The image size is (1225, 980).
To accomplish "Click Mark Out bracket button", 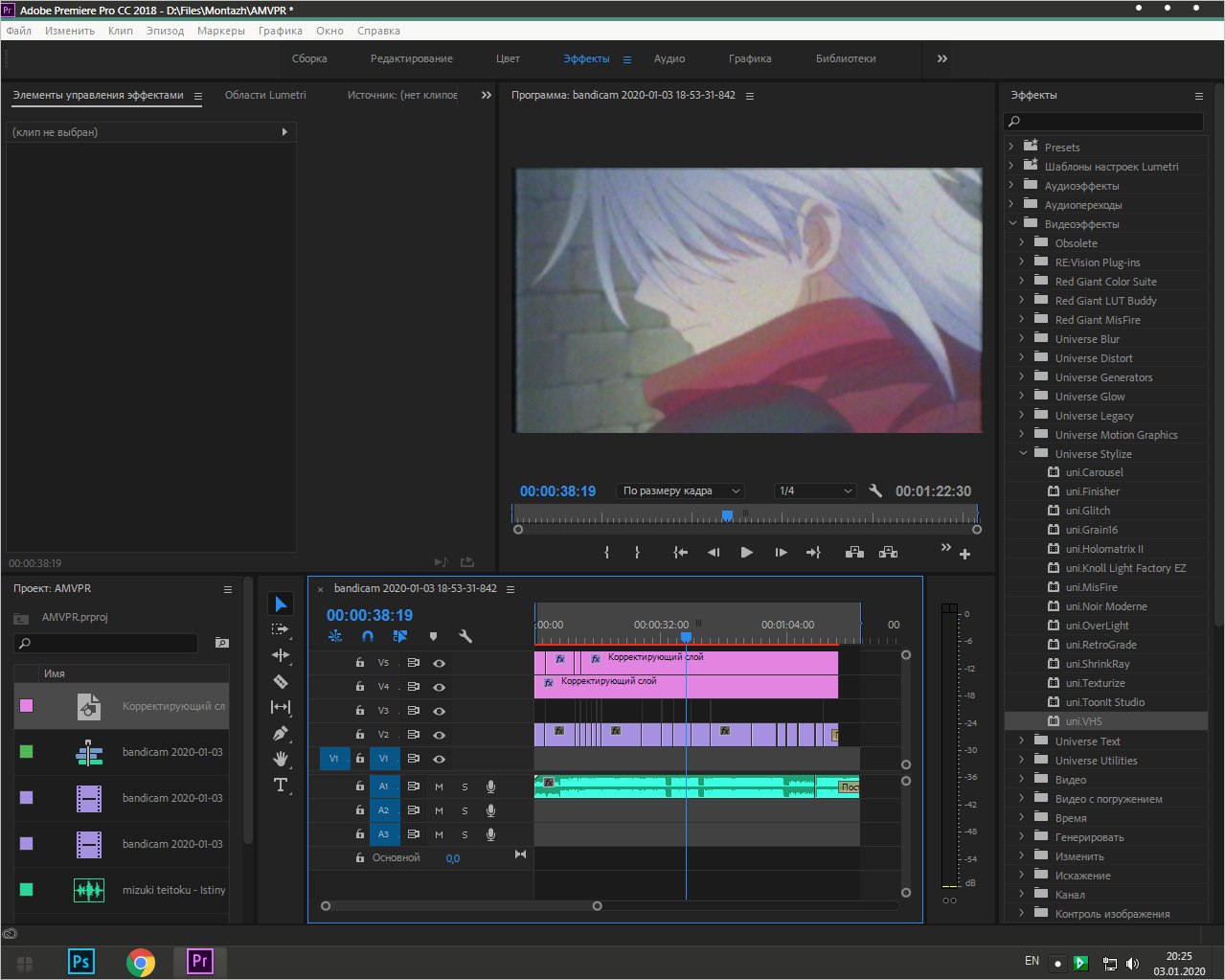I will [637, 553].
